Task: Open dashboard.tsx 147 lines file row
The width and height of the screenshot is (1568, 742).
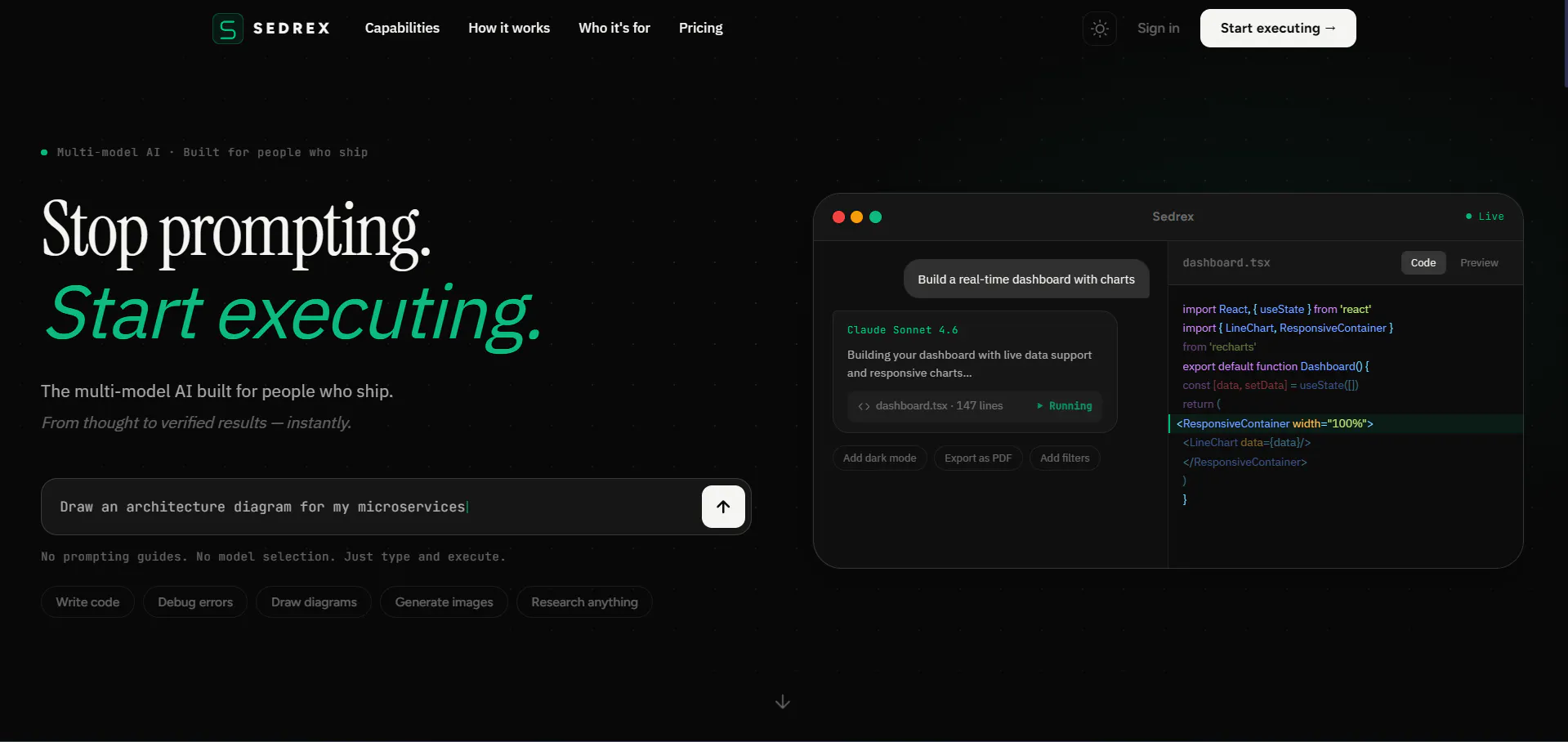Action: (x=975, y=406)
